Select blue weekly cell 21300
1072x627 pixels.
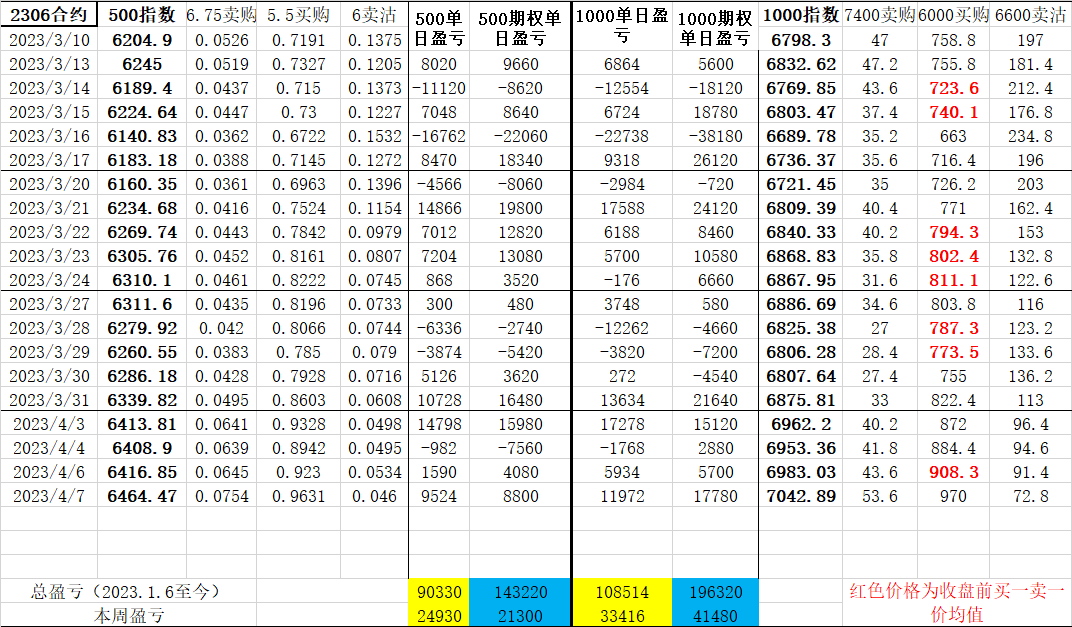tap(520, 615)
